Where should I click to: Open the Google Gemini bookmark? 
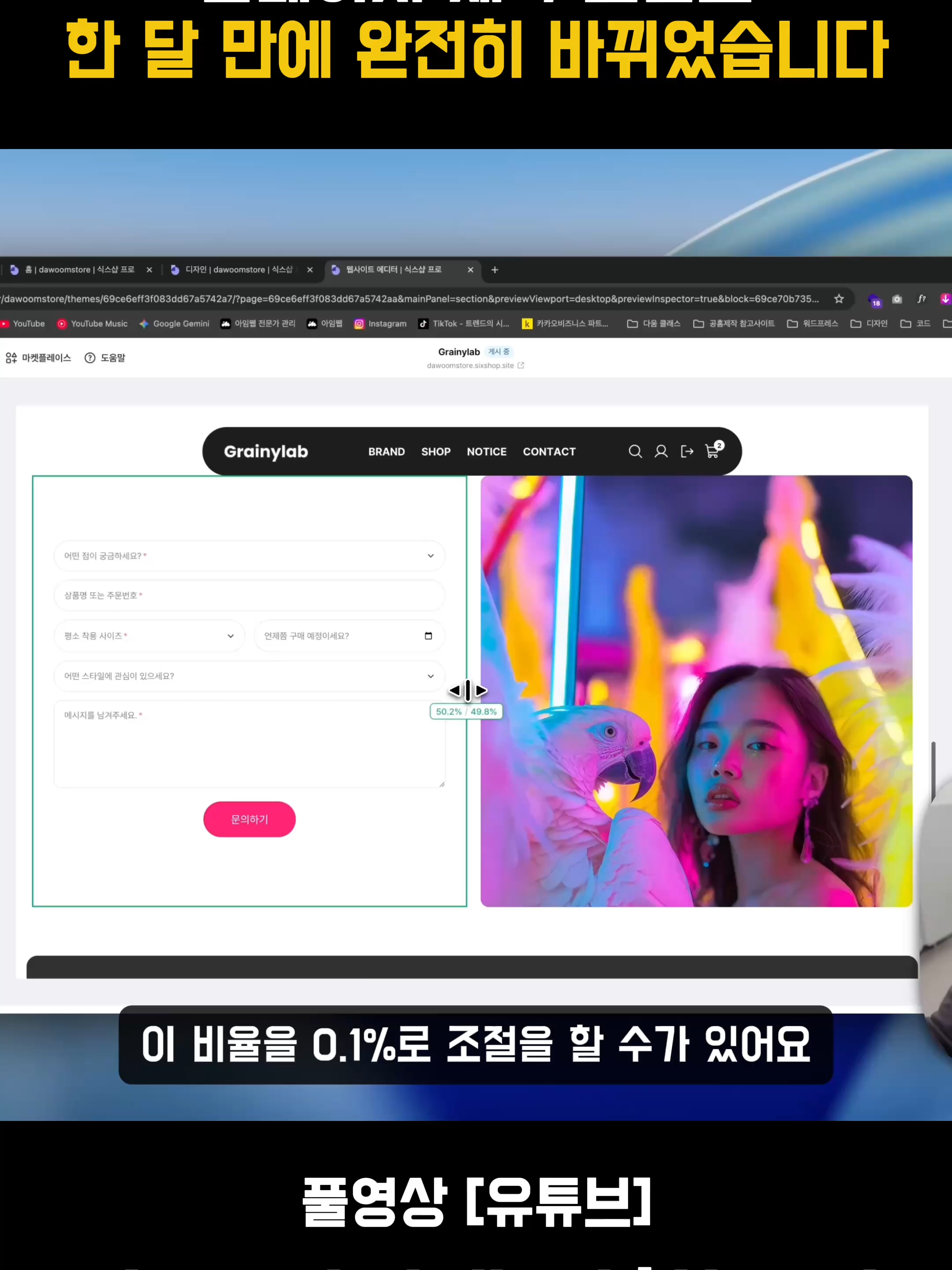[175, 324]
